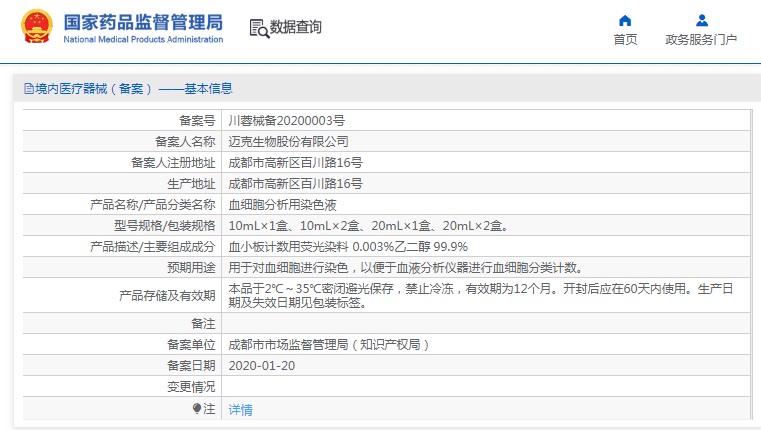Select 血细胞分析用染色液 product name

click(282, 205)
